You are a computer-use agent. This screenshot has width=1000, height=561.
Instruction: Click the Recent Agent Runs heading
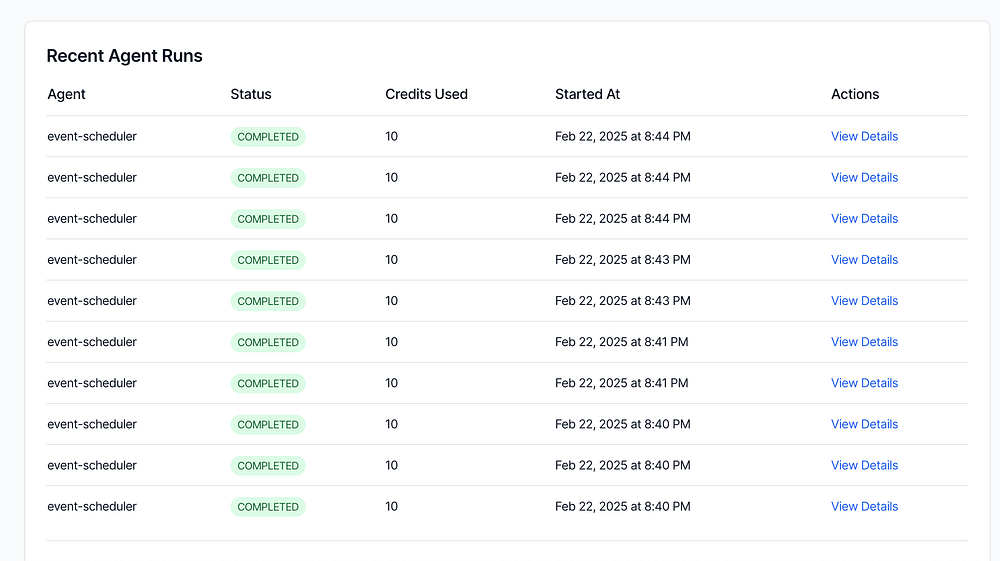(x=125, y=56)
